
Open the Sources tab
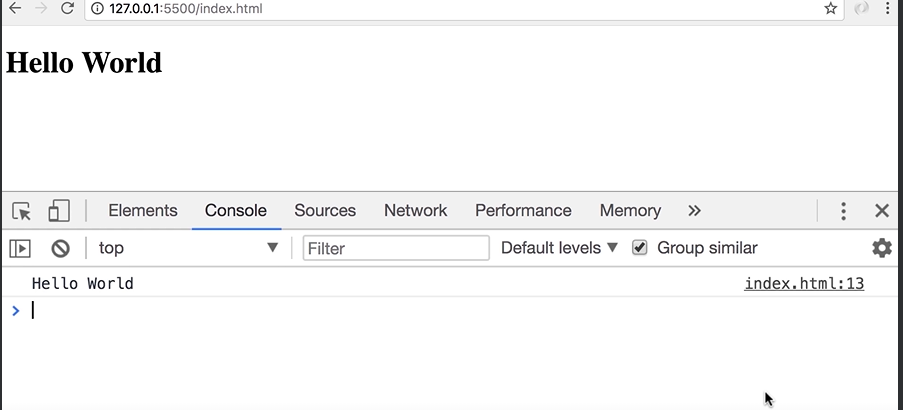[325, 211]
